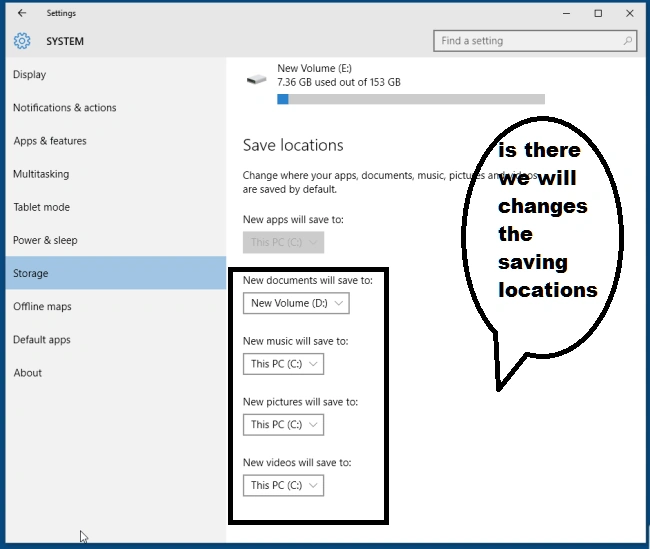Open New music save location dropdown
The height and width of the screenshot is (549, 650).
[283, 364]
